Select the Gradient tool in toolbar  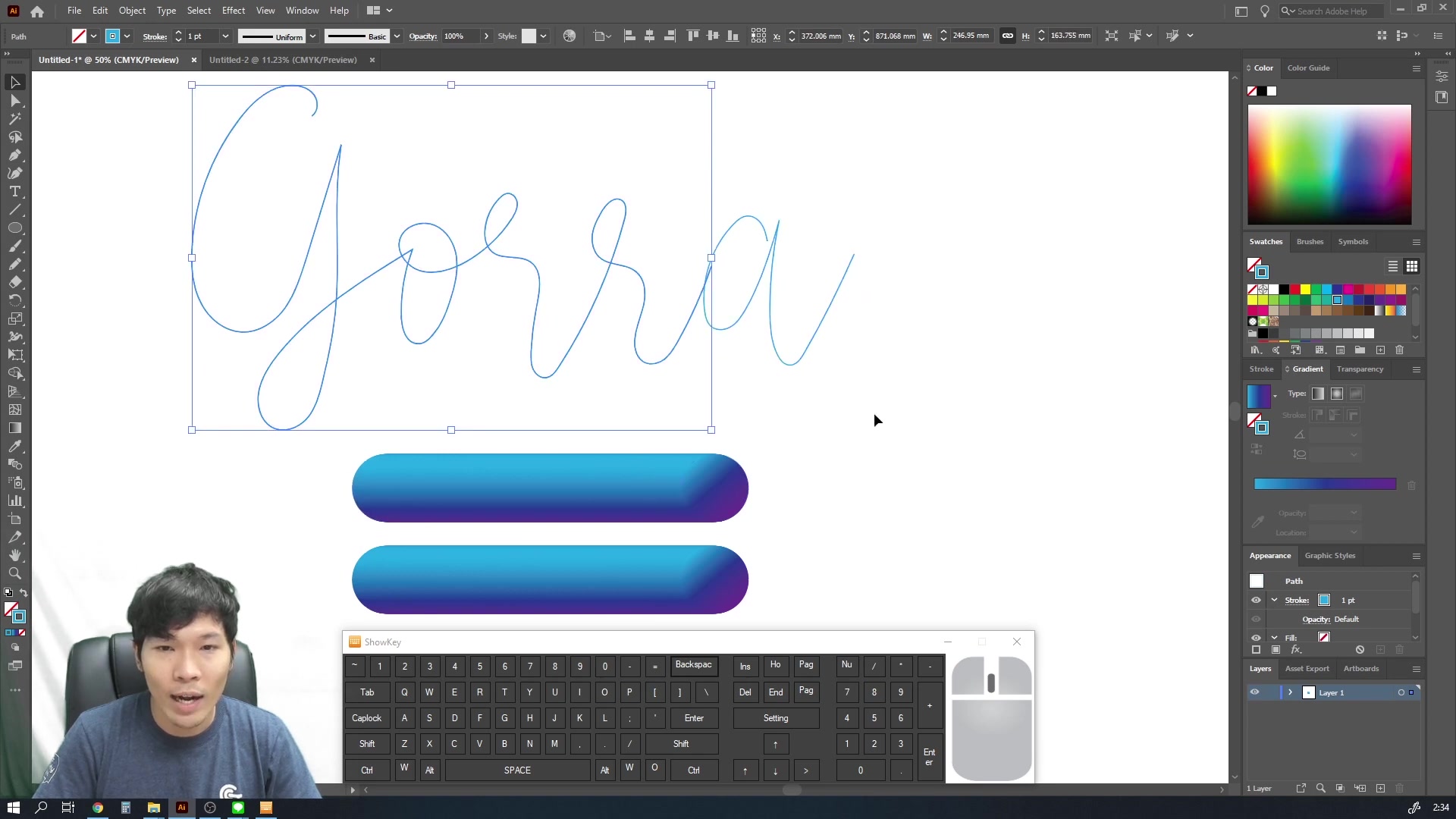pyautogui.click(x=15, y=428)
